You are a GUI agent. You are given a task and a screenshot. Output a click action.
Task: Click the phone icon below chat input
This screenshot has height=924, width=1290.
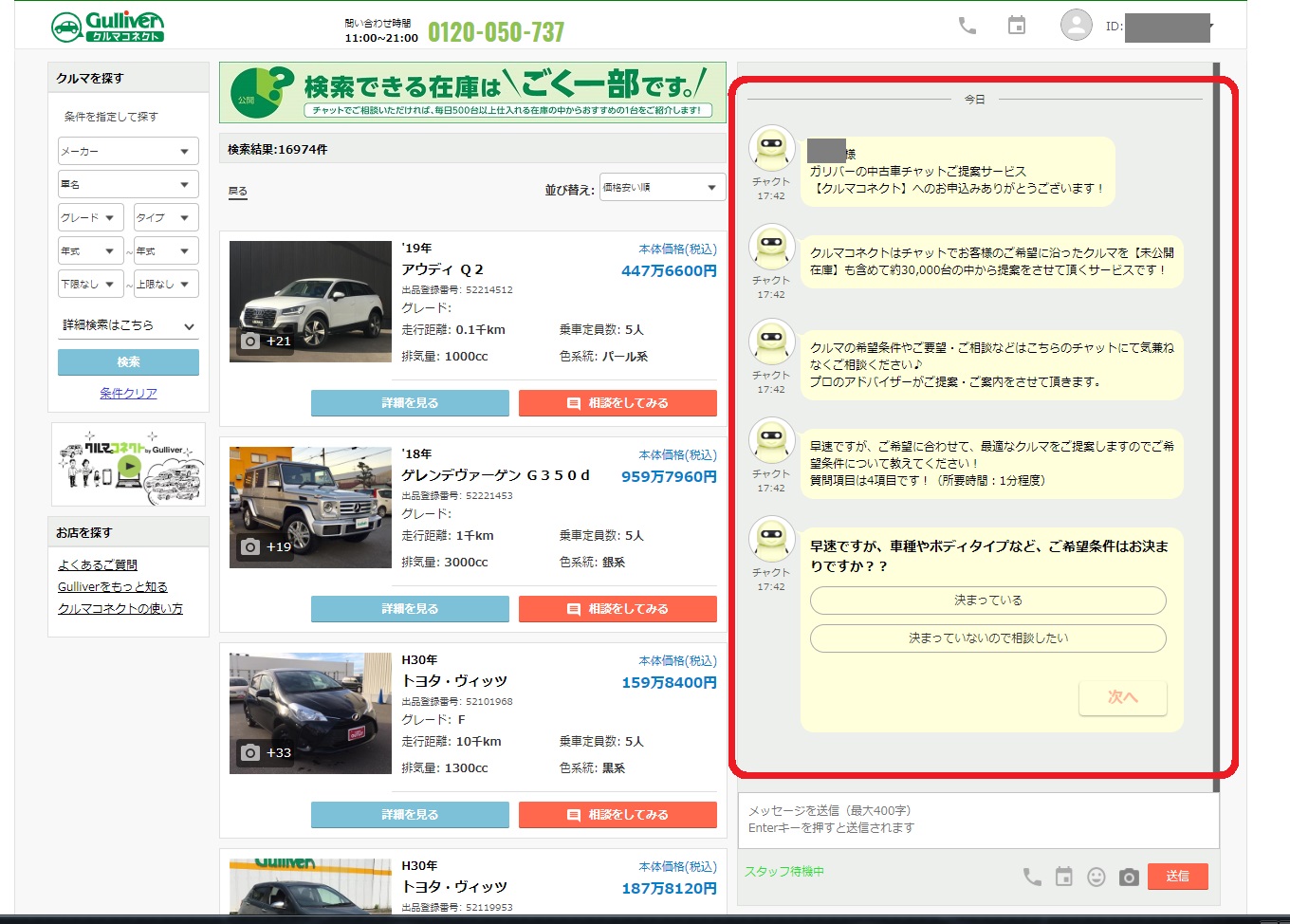coord(1032,878)
